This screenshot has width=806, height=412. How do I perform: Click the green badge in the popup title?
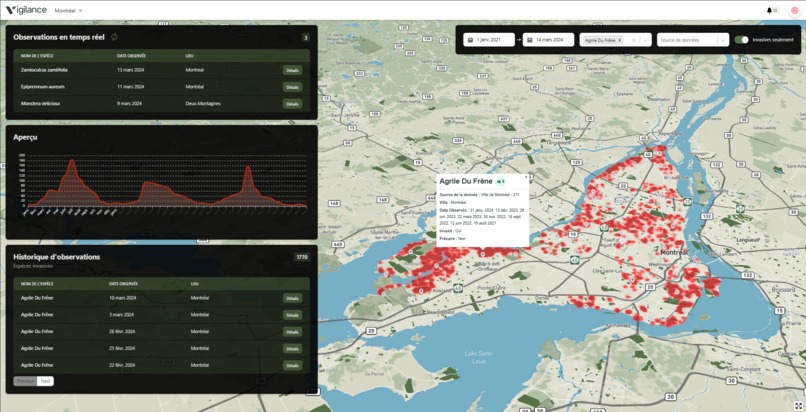click(501, 181)
